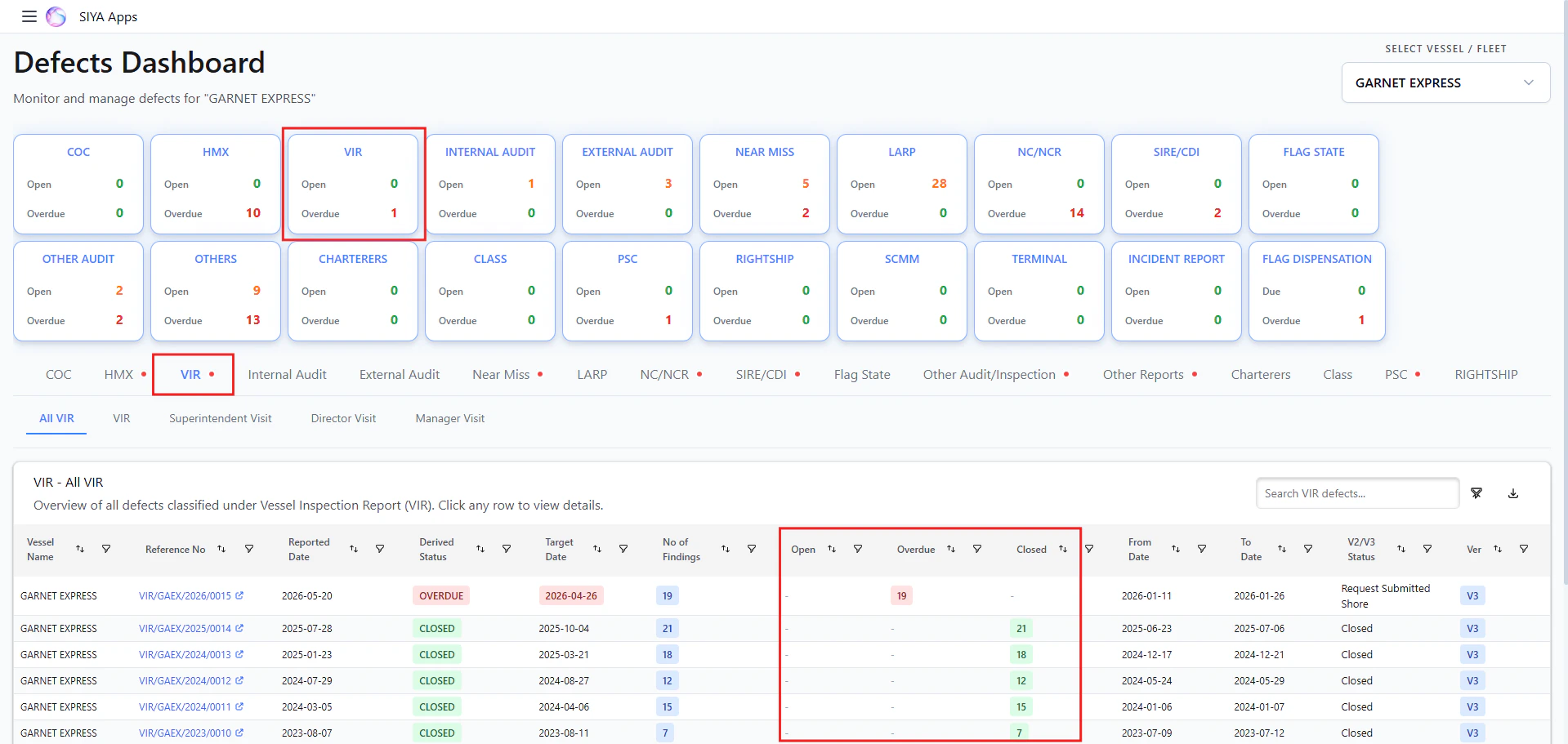The width and height of the screenshot is (1568, 744).
Task: Open external link for VIR/GAEX/2026/0015
Action: (x=239, y=596)
